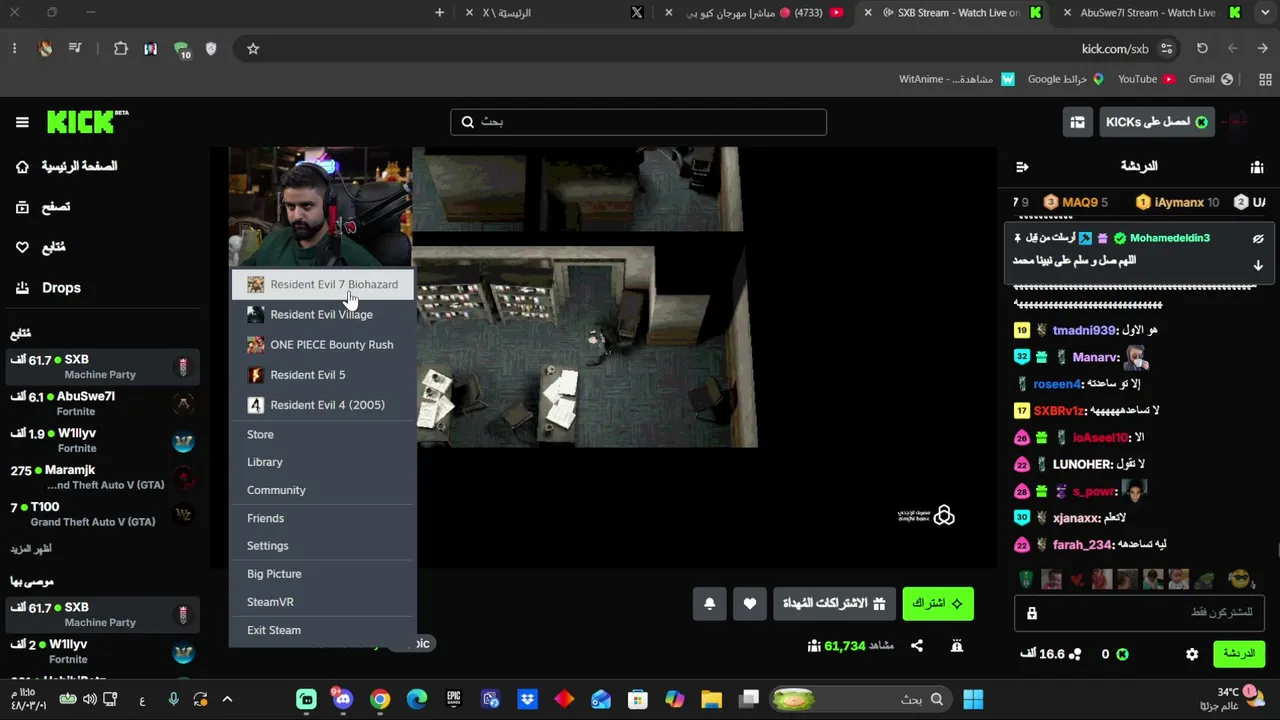Click the report icon under the stream
This screenshot has height=720, width=1280.
(x=957, y=646)
